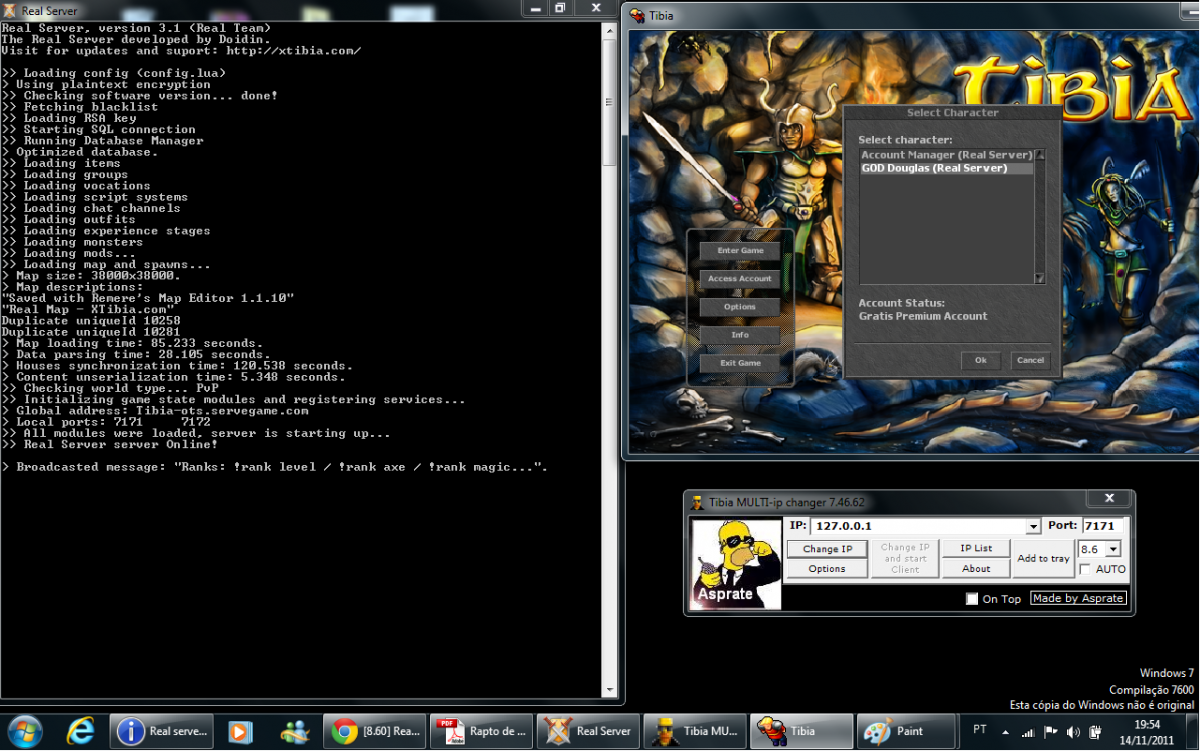Image resolution: width=1200 pixels, height=751 pixels.
Task: Click Exit Game in the Tibia menu
Action: coord(740,363)
